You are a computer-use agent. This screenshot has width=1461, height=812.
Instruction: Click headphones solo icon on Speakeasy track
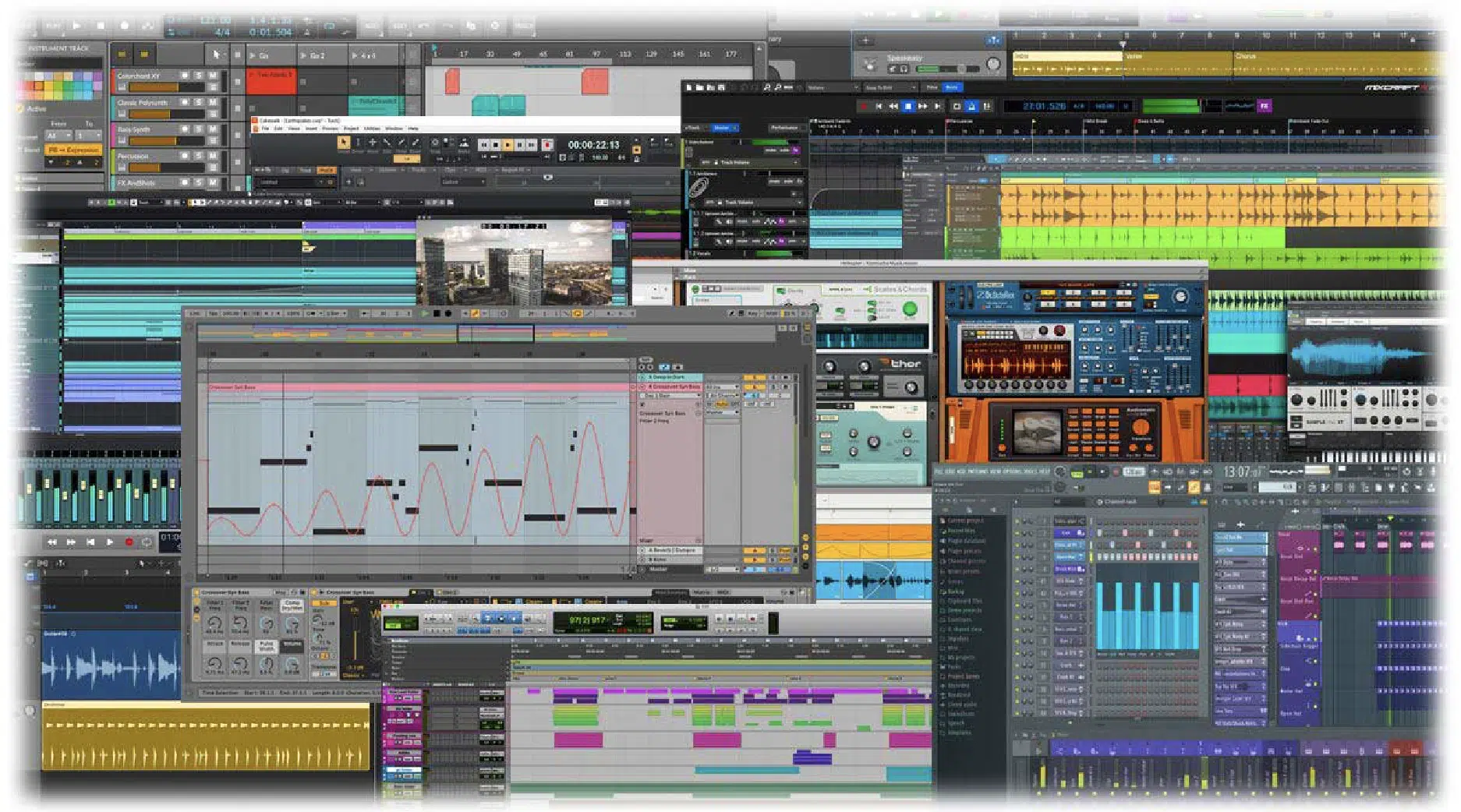coord(904,69)
